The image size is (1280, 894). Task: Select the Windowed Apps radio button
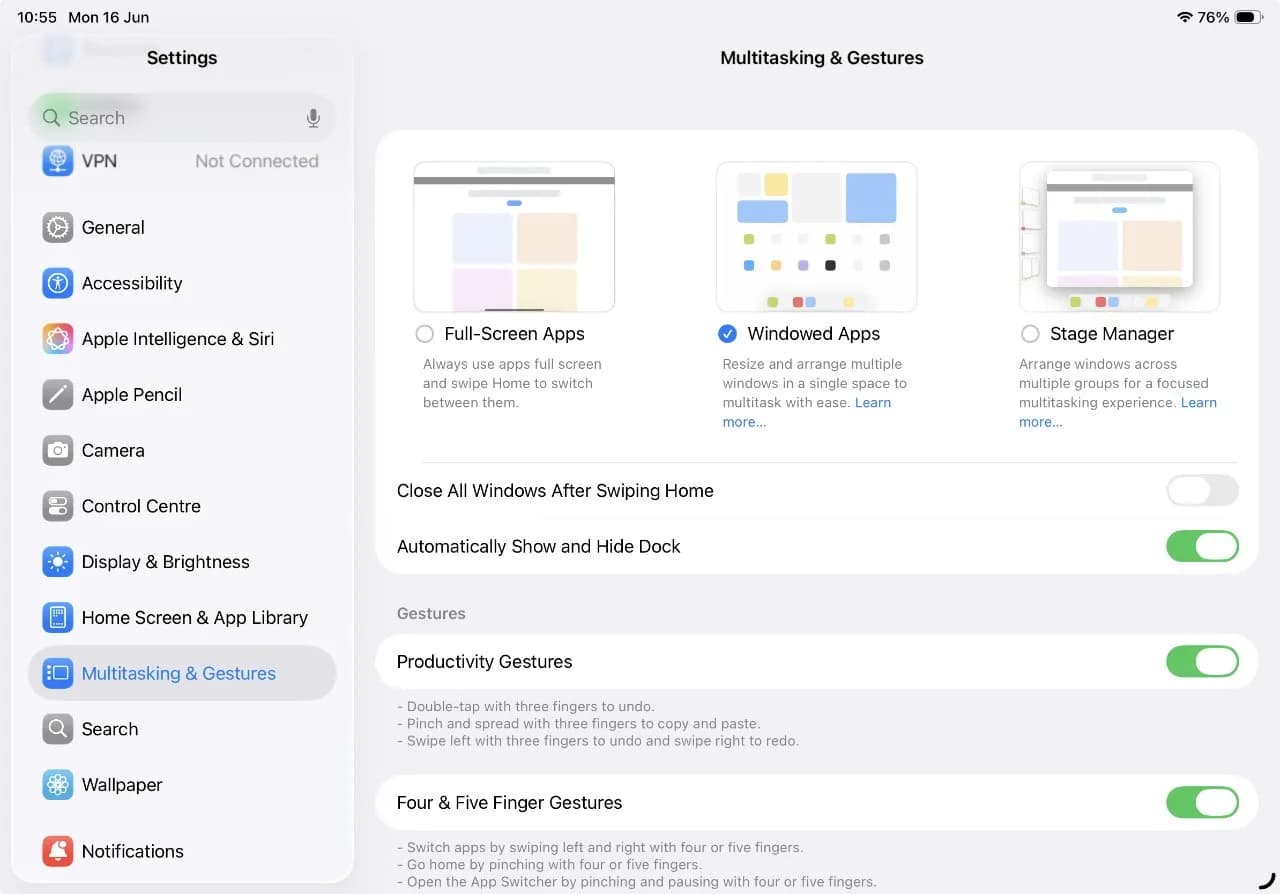(x=728, y=334)
